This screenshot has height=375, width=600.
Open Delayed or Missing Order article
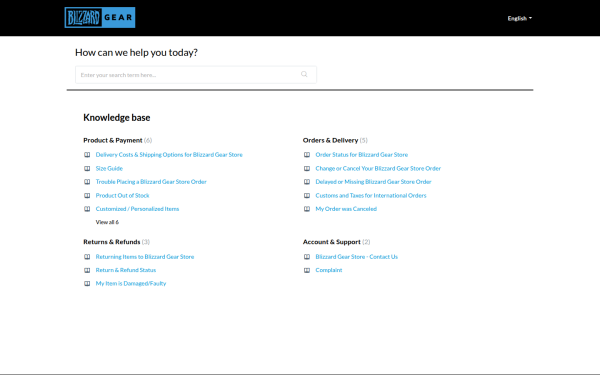pyautogui.click(x=373, y=182)
